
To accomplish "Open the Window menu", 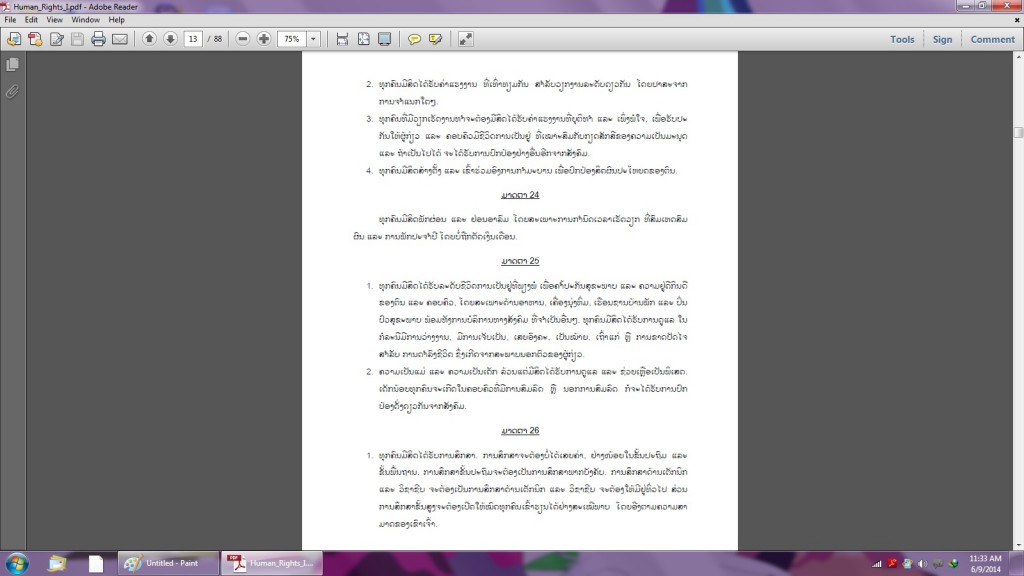I will tap(86, 19).
